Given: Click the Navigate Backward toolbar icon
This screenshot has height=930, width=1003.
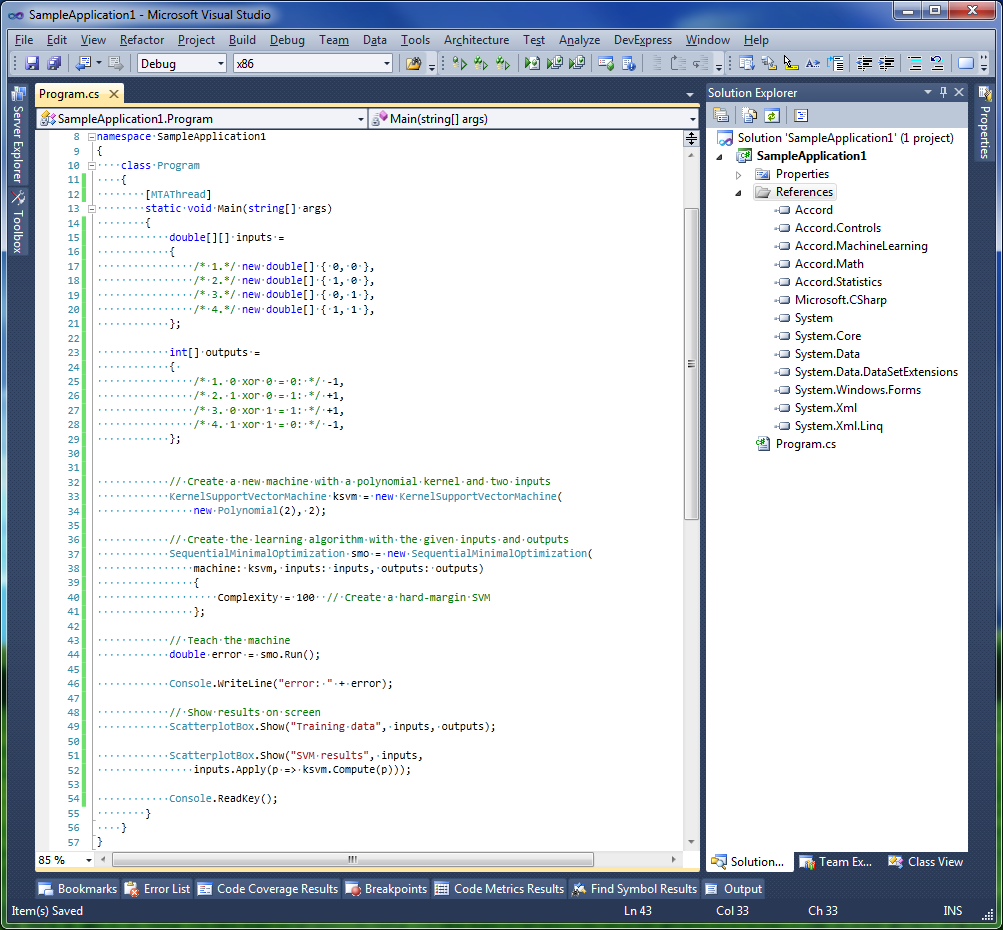Looking at the screenshot, I should [83, 63].
